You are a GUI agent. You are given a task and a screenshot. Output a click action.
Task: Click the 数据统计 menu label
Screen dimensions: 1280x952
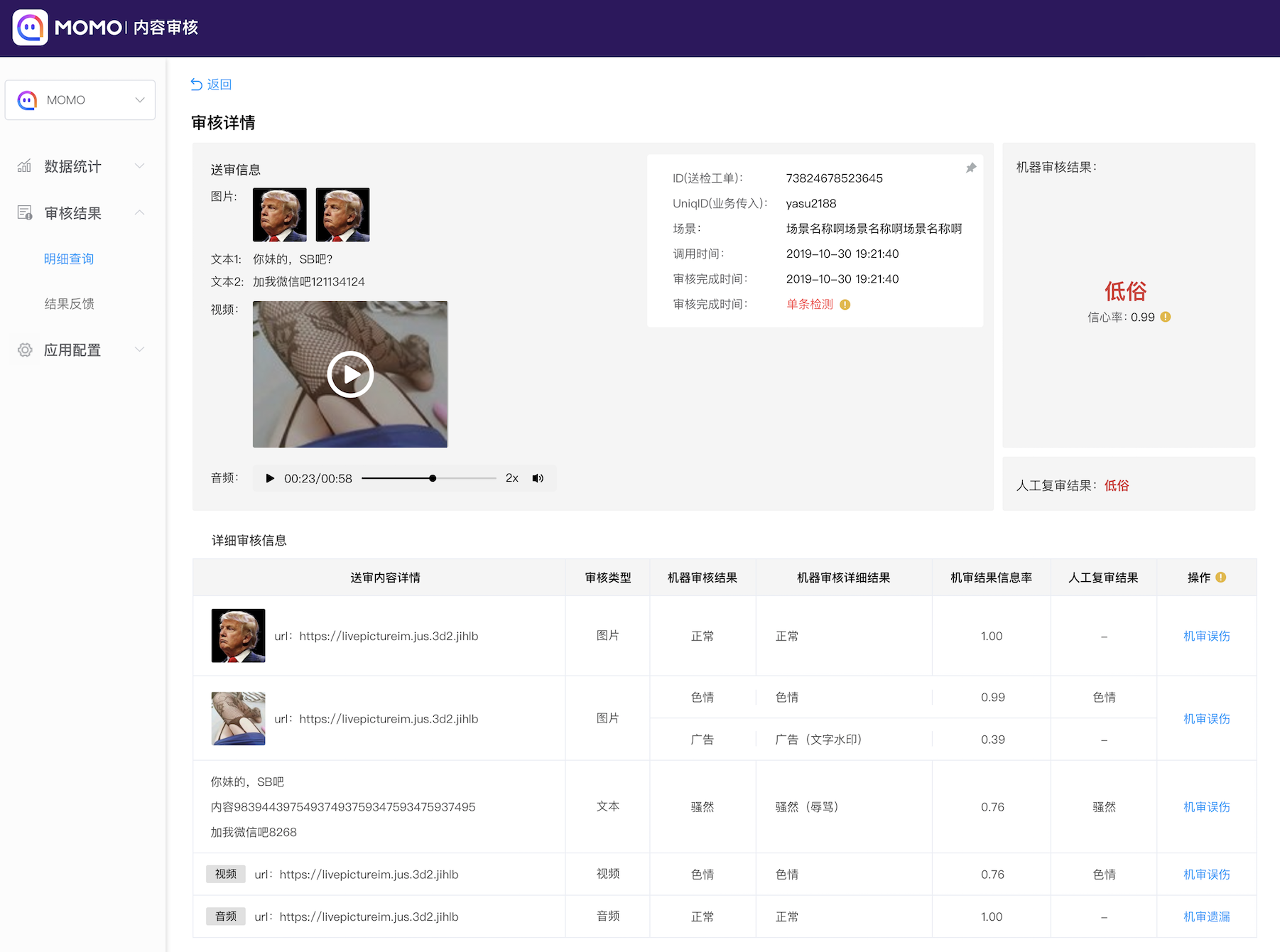pos(72,166)
